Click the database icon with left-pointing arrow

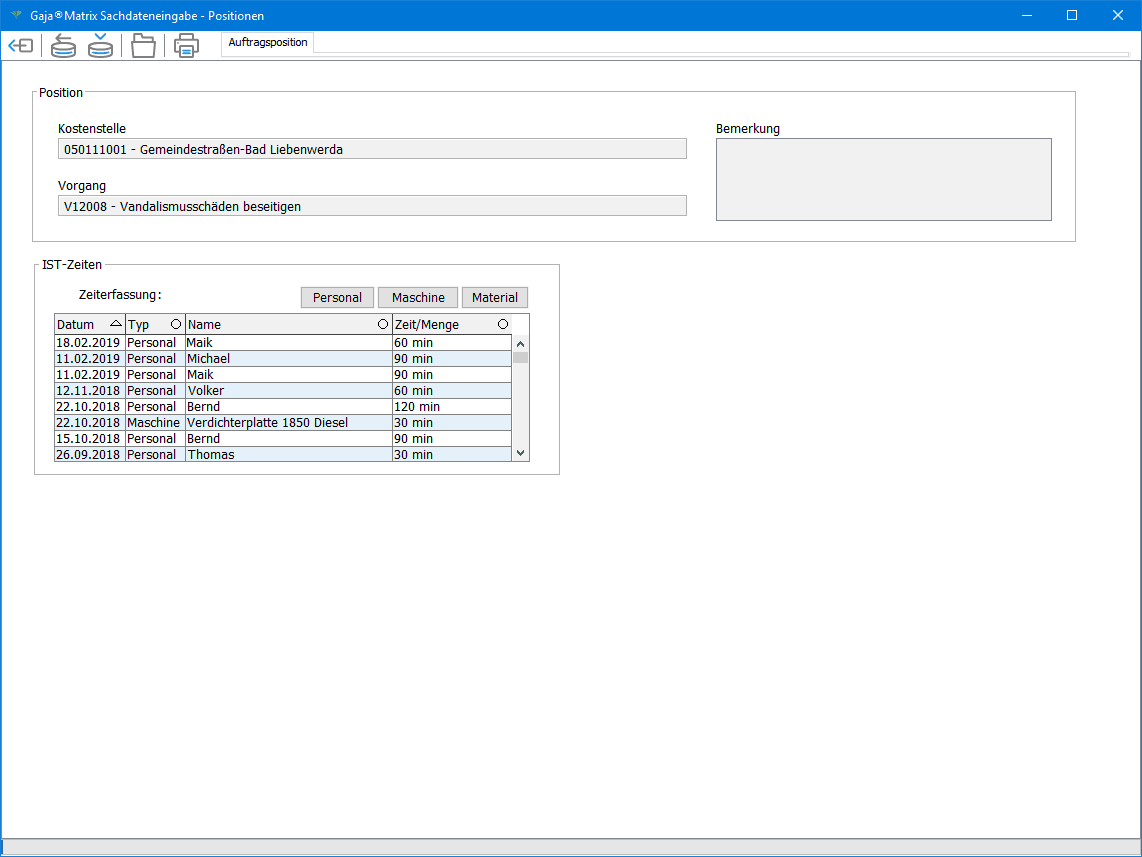pos(63,46)
